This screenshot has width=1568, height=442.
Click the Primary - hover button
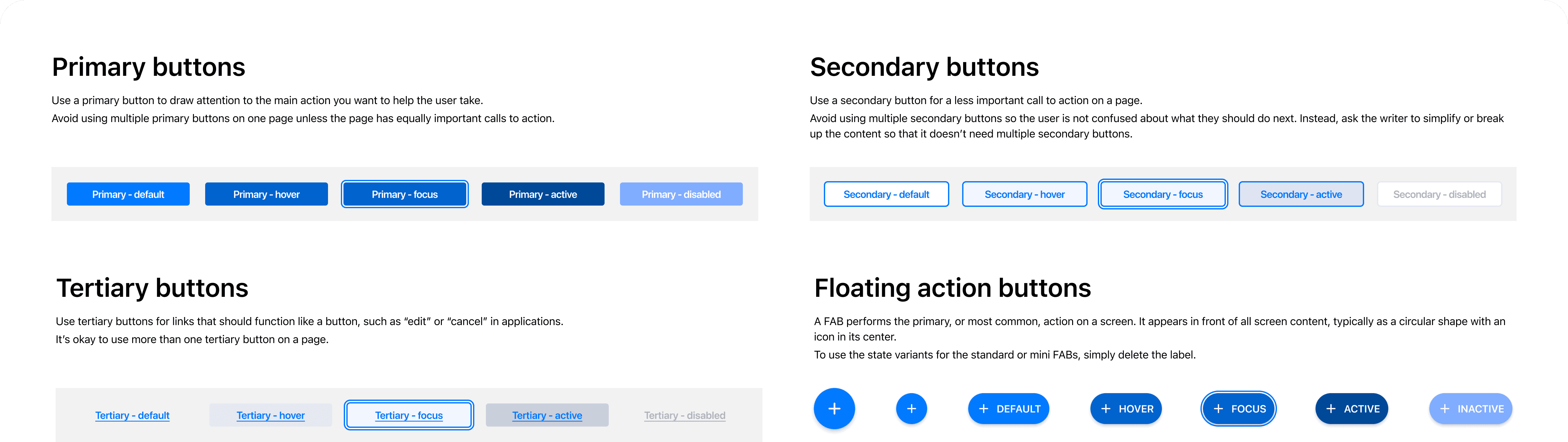(x=266, y=194)
